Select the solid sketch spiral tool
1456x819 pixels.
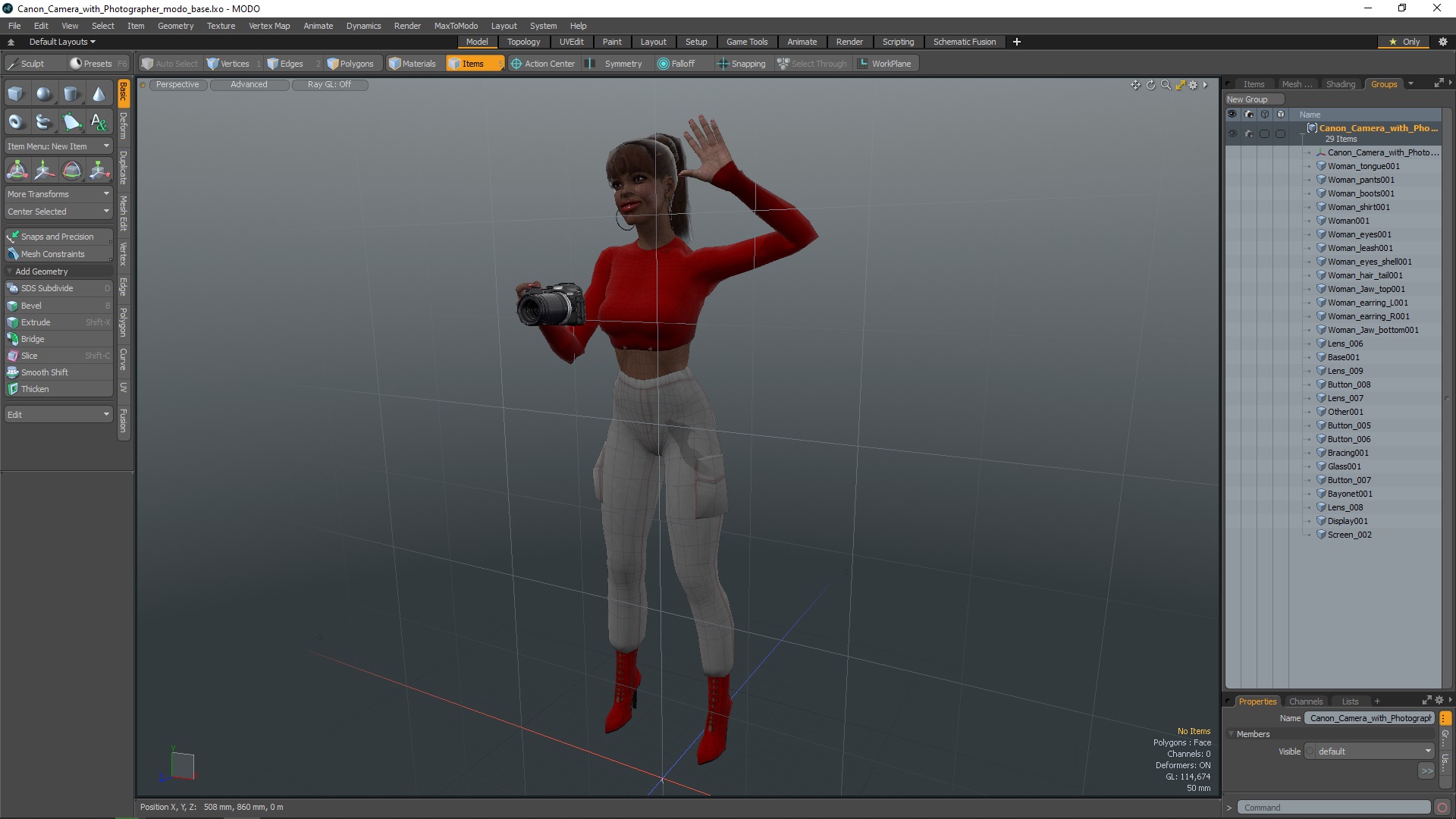(44, 121)
